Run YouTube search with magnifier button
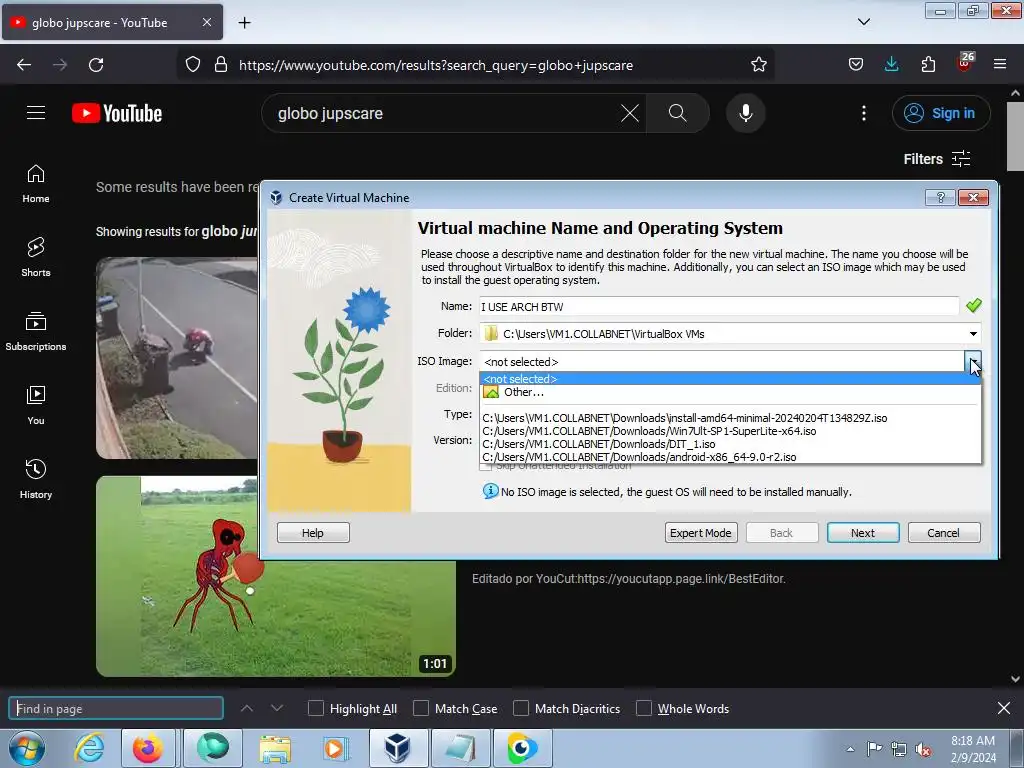This screenshot has width=1024, height=768. pos(678,113)
